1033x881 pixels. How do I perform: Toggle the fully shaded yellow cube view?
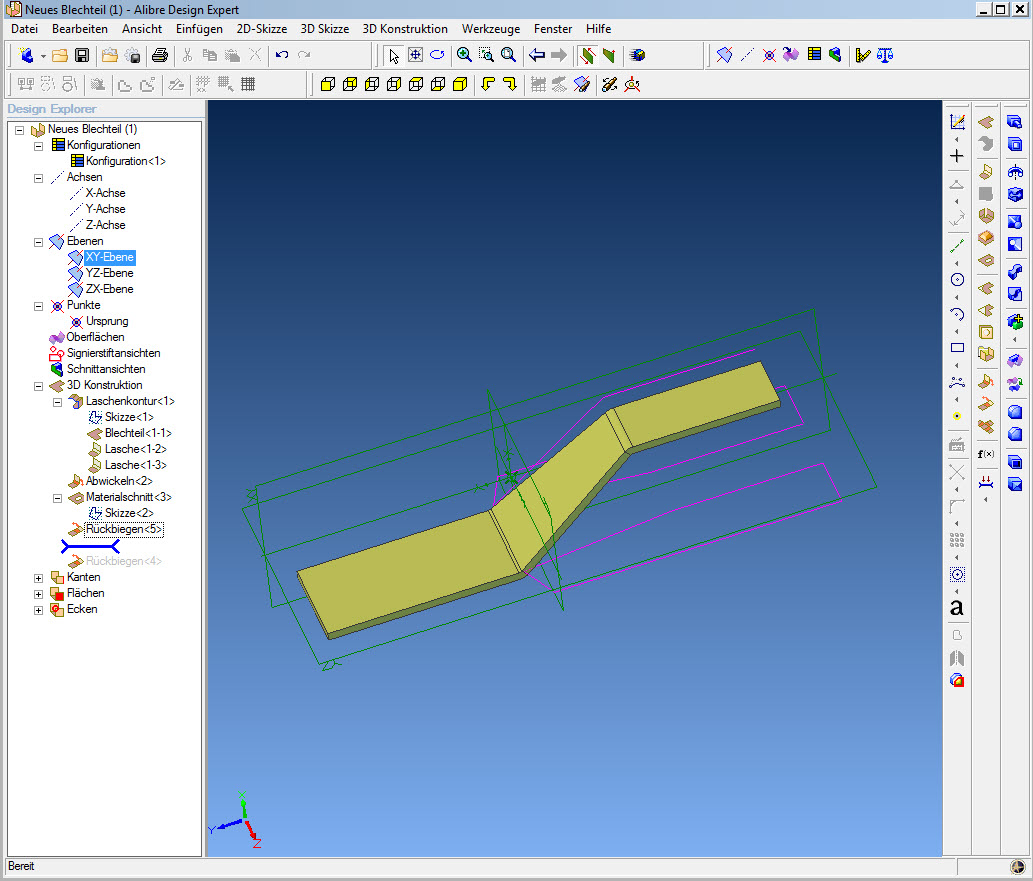tap(461, 84)
